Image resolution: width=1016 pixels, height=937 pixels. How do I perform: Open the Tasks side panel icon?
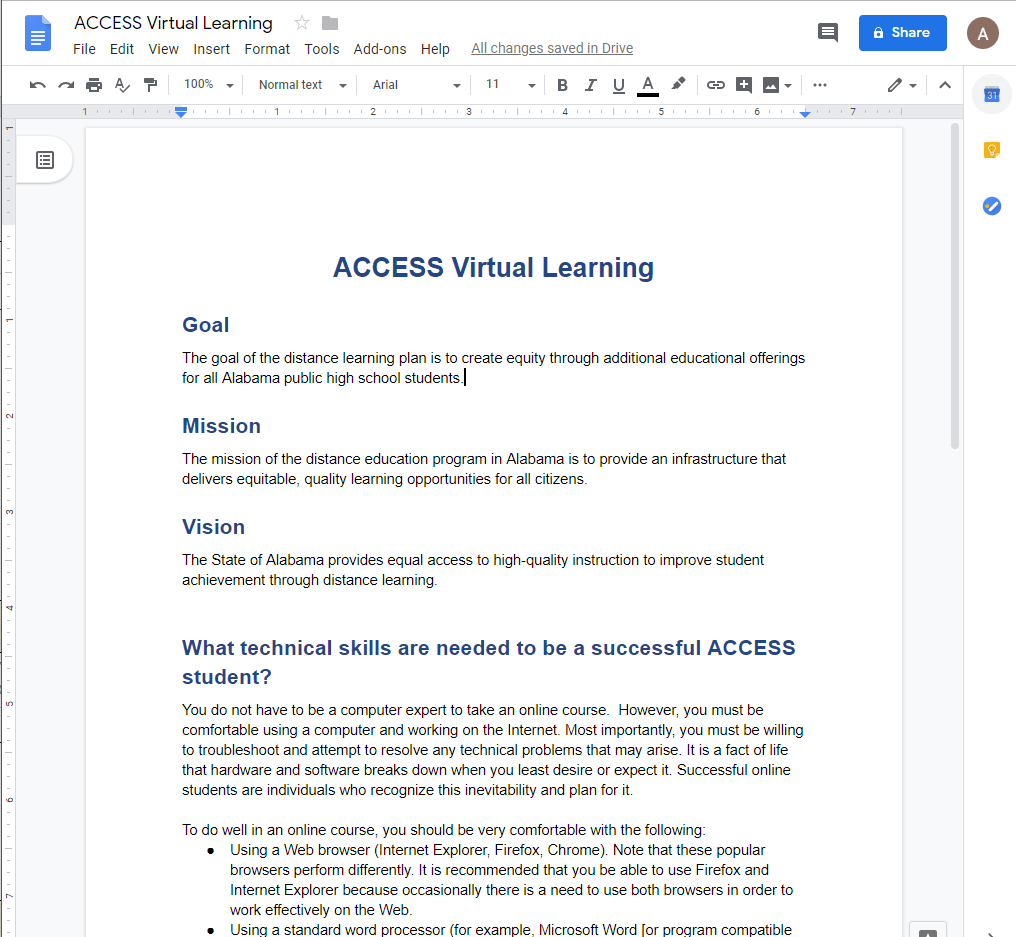pos(991,206)
